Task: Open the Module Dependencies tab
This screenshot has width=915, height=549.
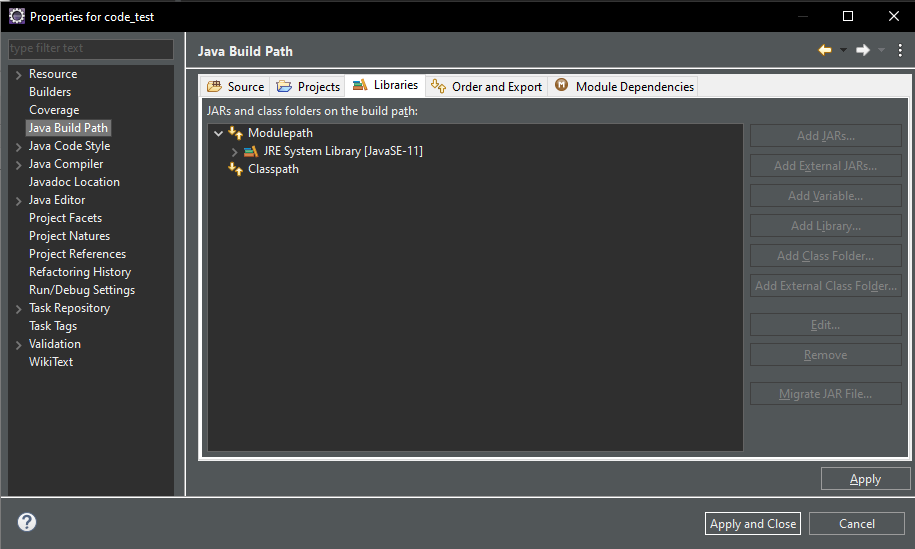Action: (623, 86)
